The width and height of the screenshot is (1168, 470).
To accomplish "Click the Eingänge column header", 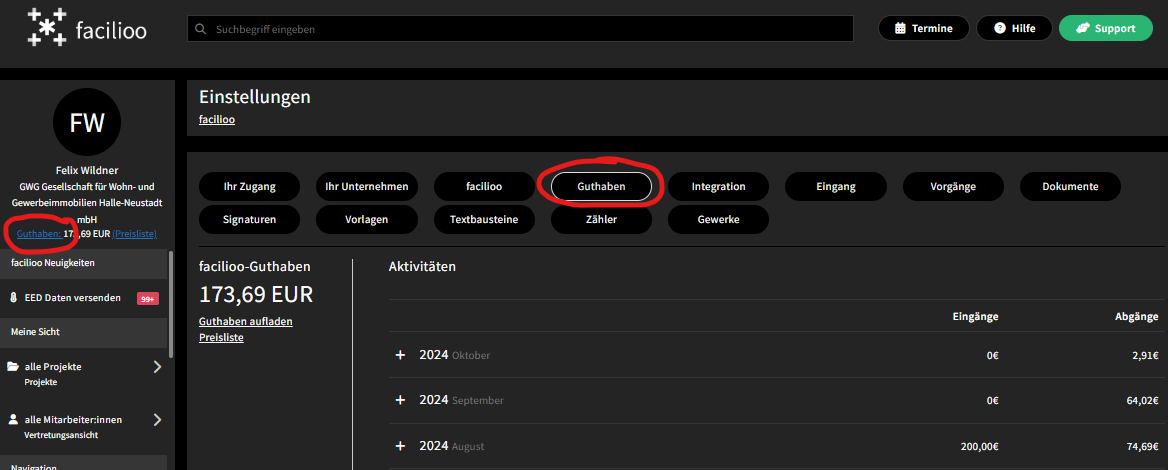I will click(x=975, y=317).
